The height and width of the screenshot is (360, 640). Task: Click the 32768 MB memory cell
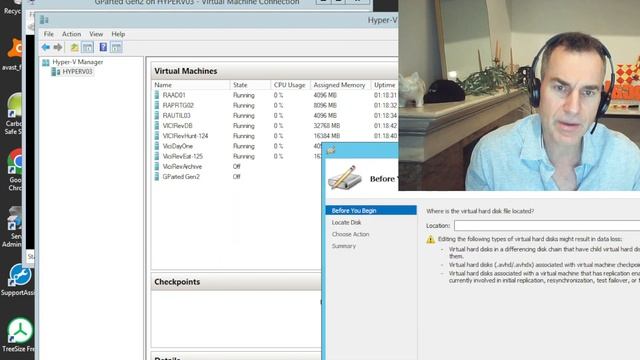point(327,126)
